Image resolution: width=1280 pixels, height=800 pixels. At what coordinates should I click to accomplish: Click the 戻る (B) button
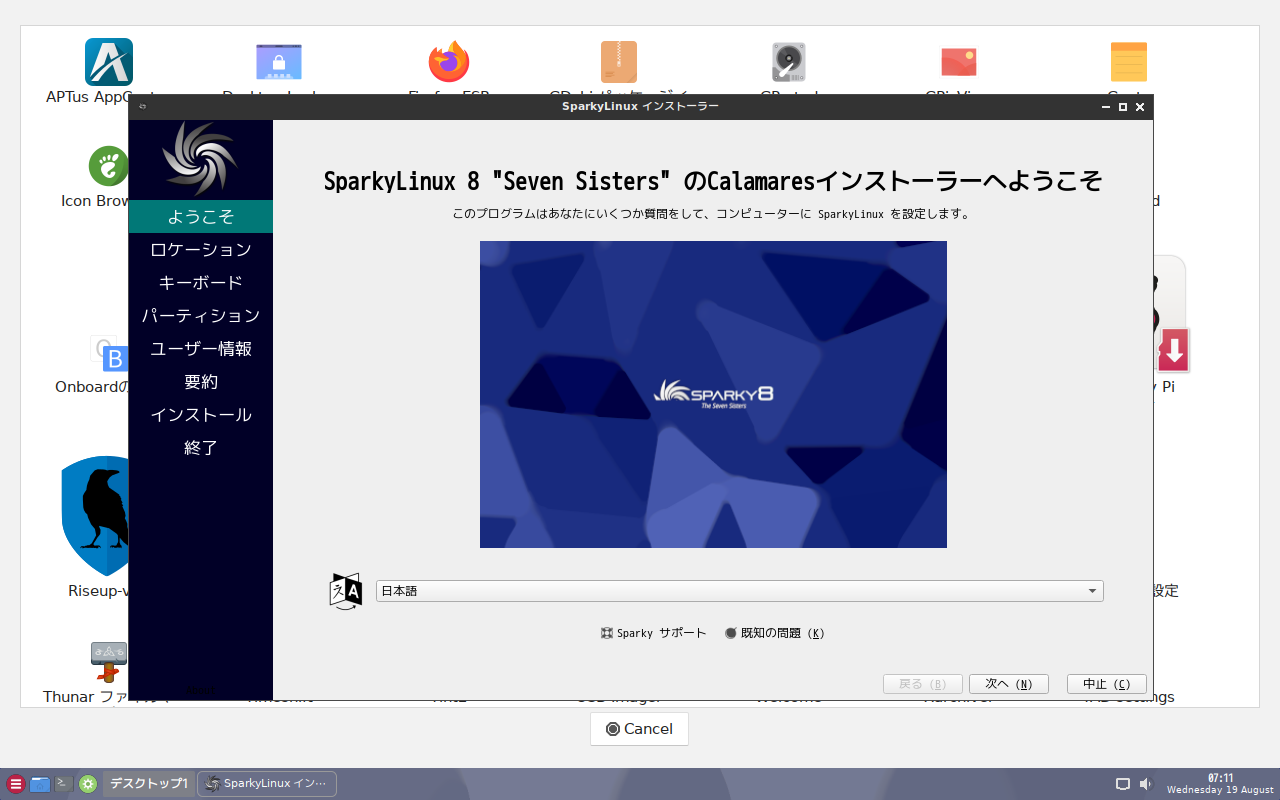[x=923, y=684]
